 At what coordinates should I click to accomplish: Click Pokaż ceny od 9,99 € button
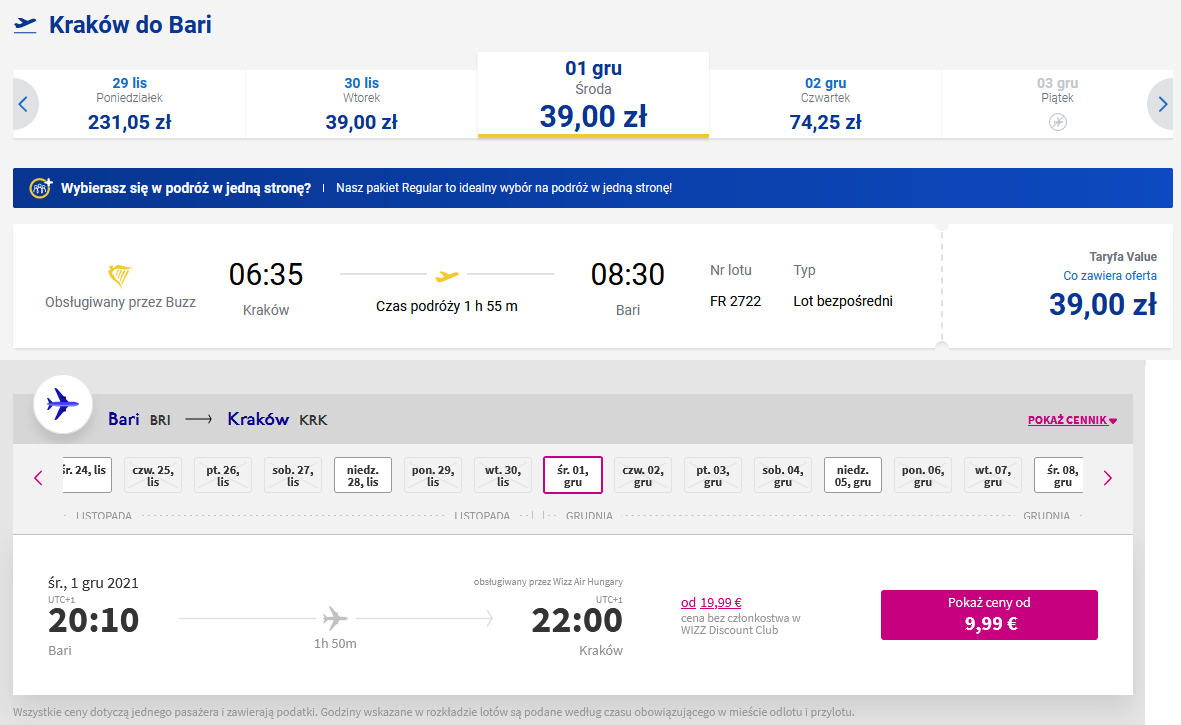(989, 614)
